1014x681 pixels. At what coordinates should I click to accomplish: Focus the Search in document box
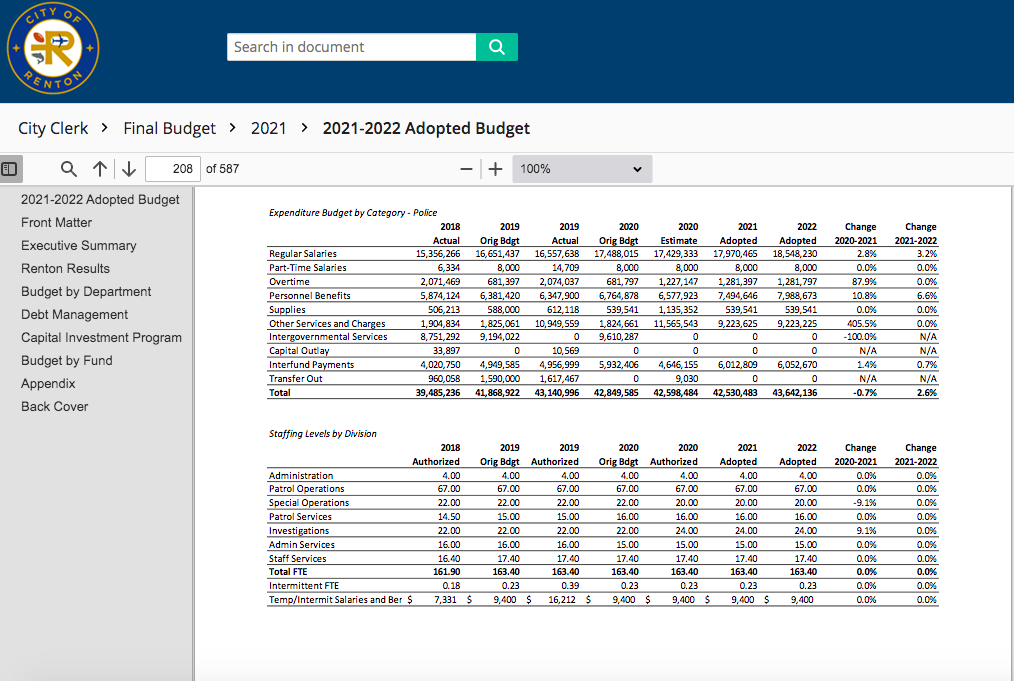(x=351, y=47)
